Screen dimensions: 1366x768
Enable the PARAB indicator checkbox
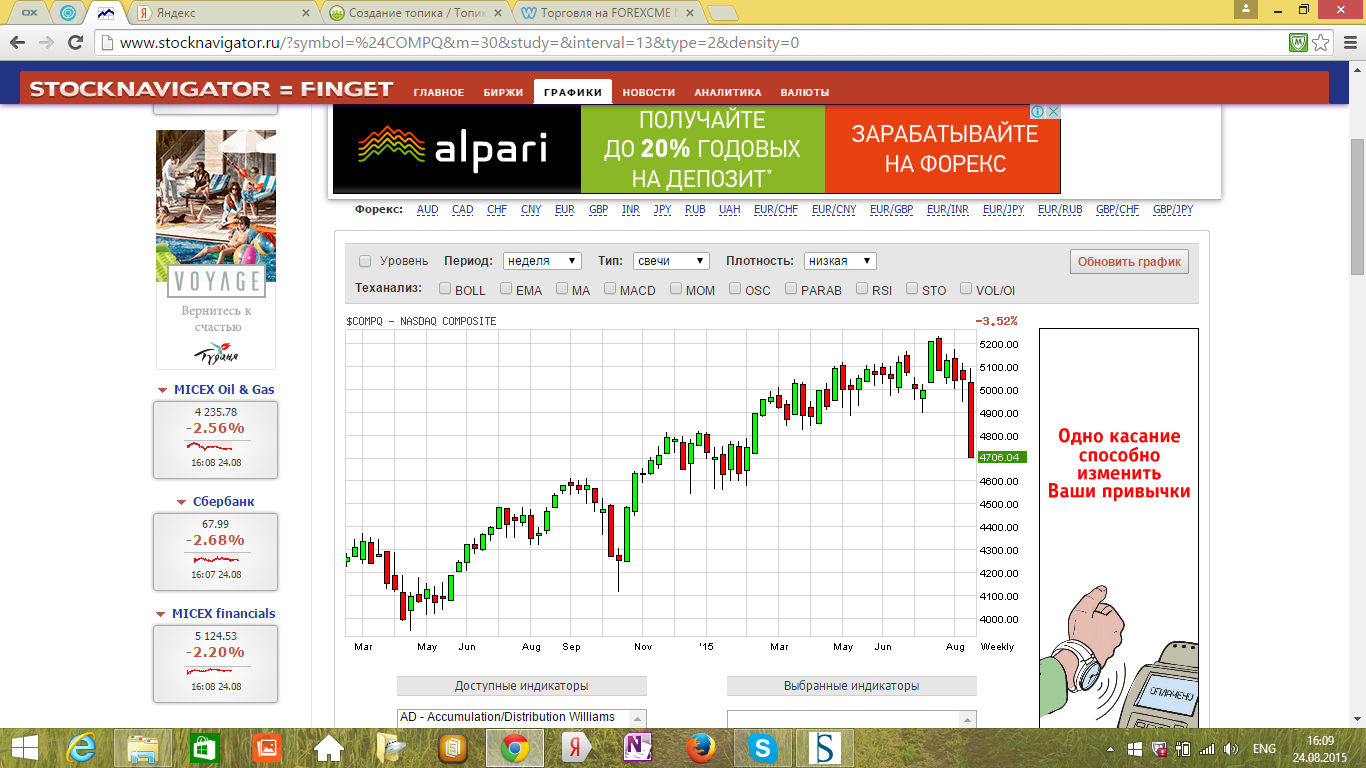tap(791, 289)
